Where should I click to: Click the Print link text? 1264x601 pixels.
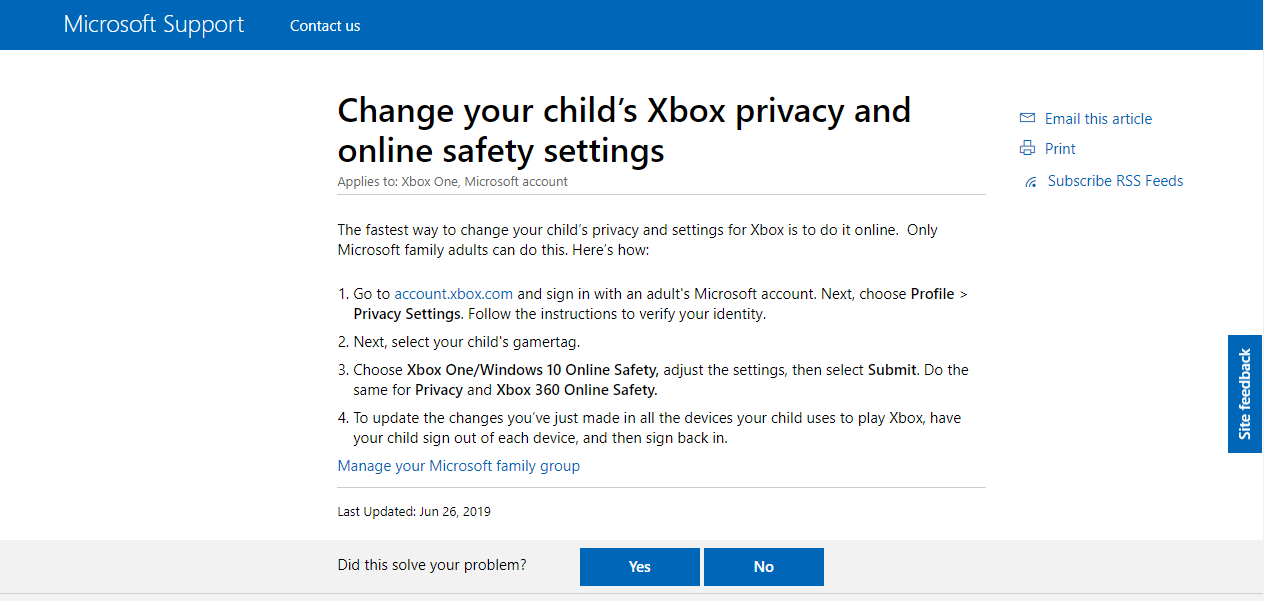coord(1060,149)
